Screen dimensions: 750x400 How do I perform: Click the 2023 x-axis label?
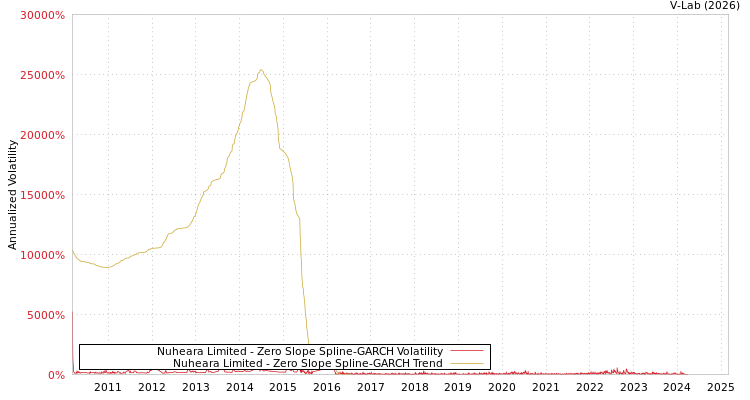[634, 387]
